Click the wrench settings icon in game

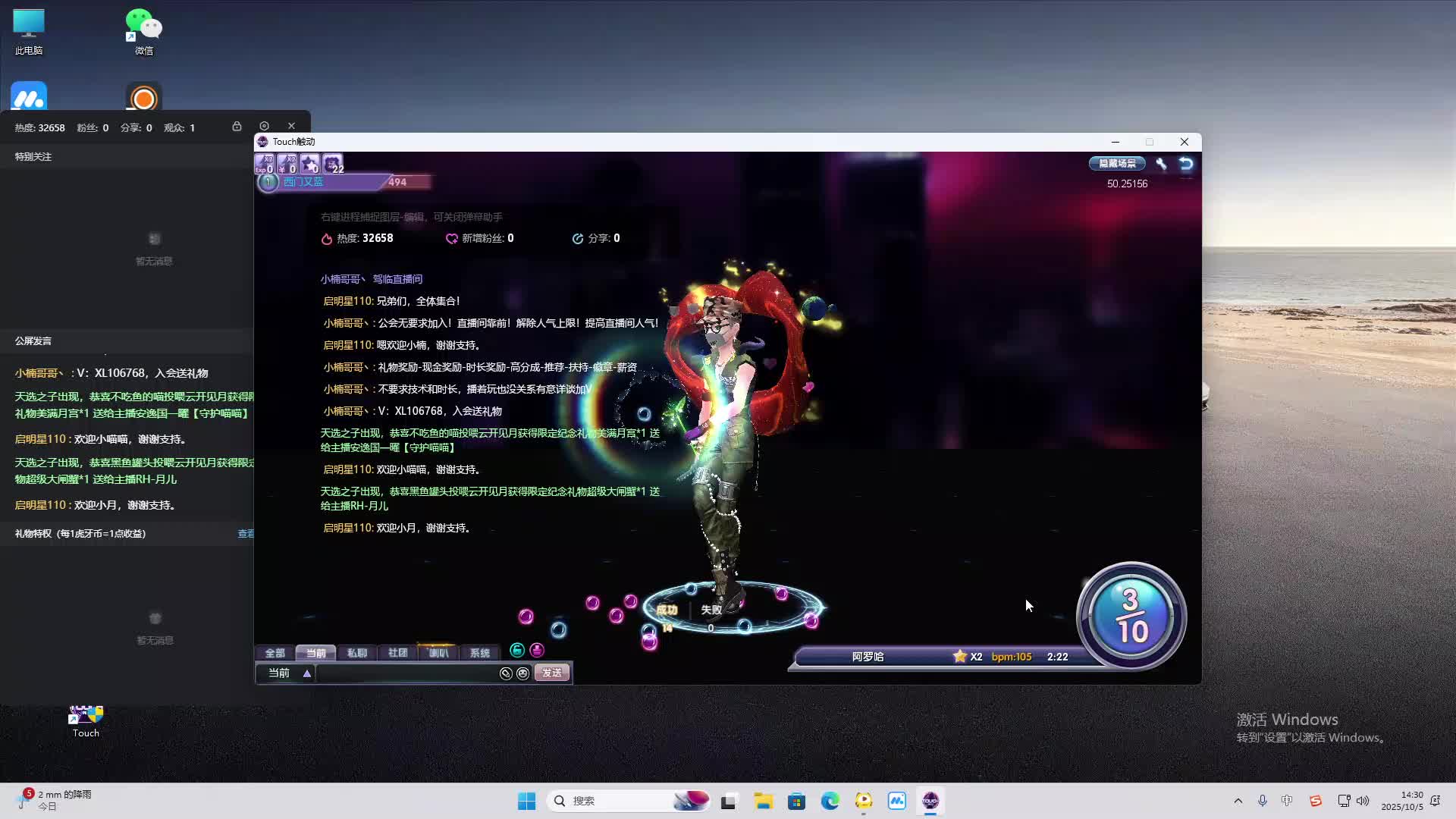pyautogui.click(x=1161, y=164)
